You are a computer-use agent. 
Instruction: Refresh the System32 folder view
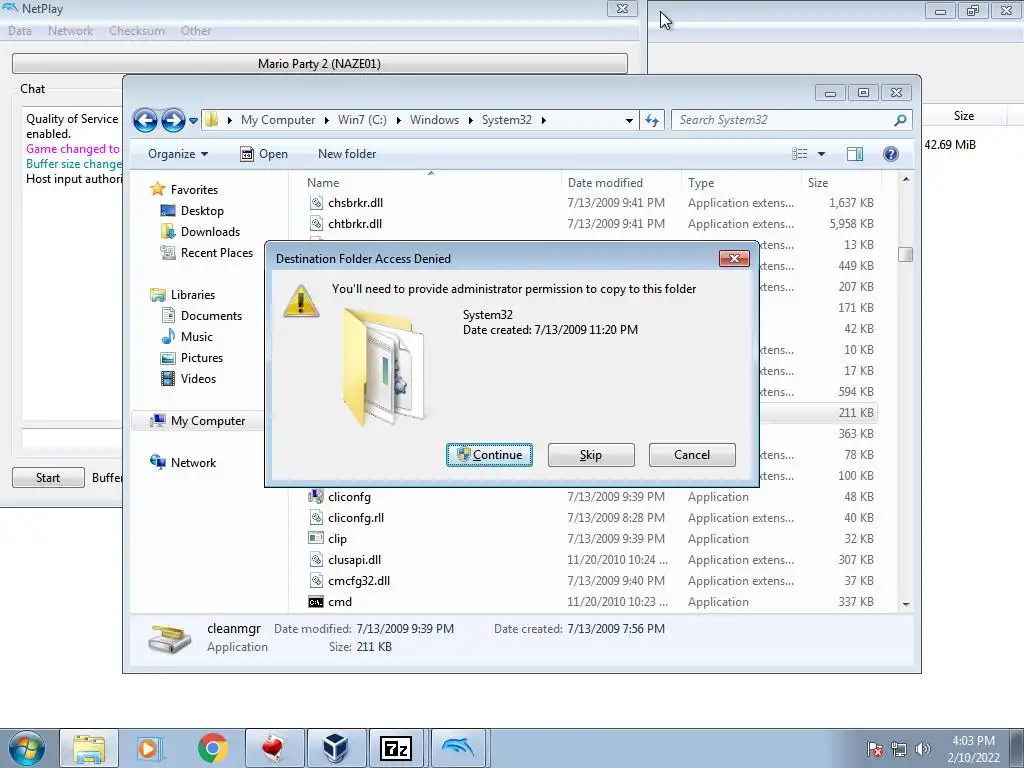[652, 120]
